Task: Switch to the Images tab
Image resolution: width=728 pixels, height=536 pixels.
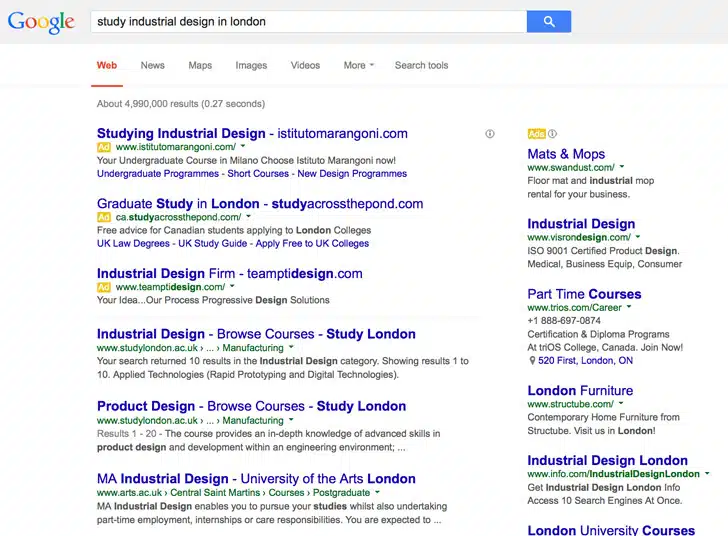Action: (x=251, y=65)
